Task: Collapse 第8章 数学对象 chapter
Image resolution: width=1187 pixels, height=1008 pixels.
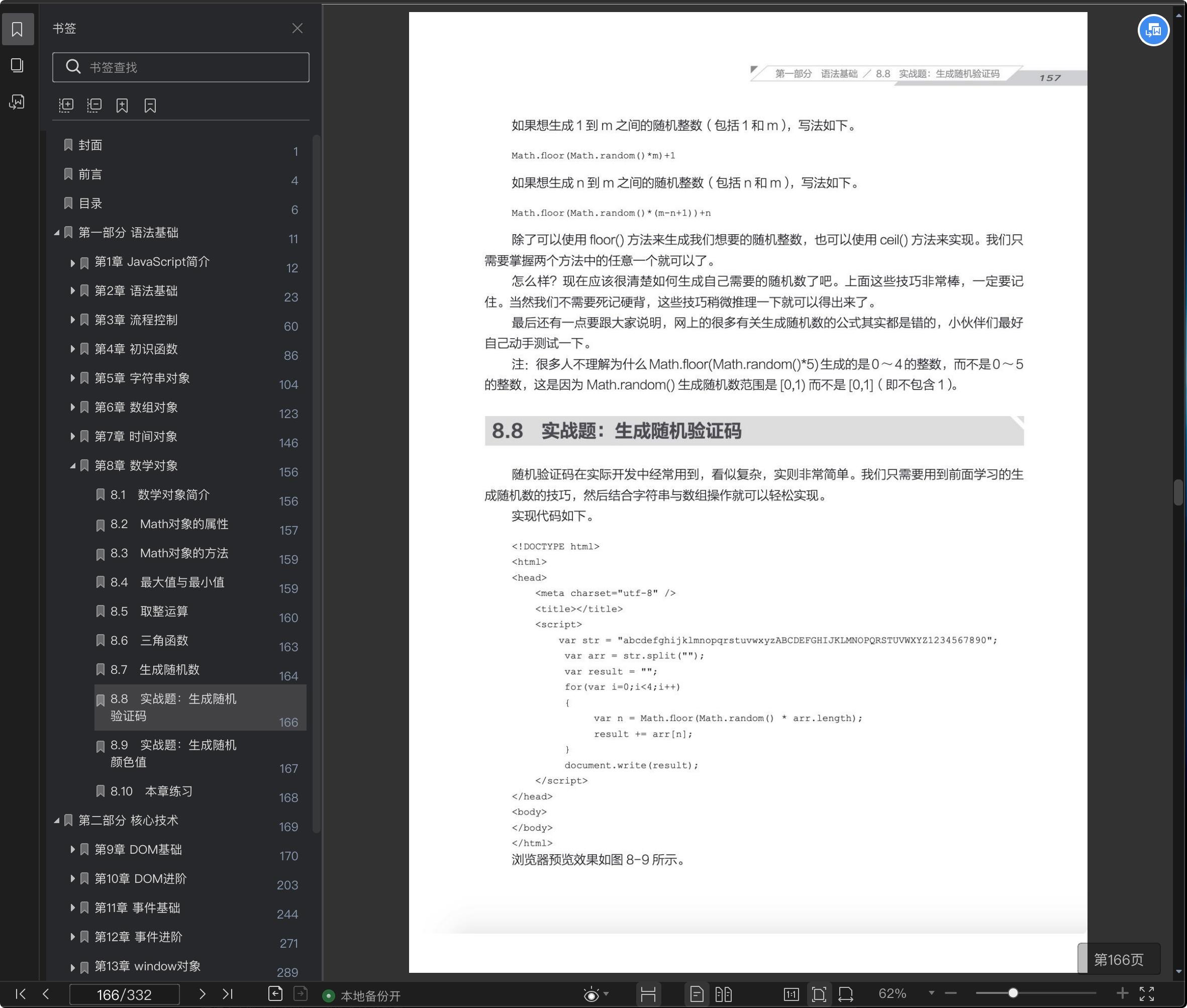Action: (x=72, y=466)
